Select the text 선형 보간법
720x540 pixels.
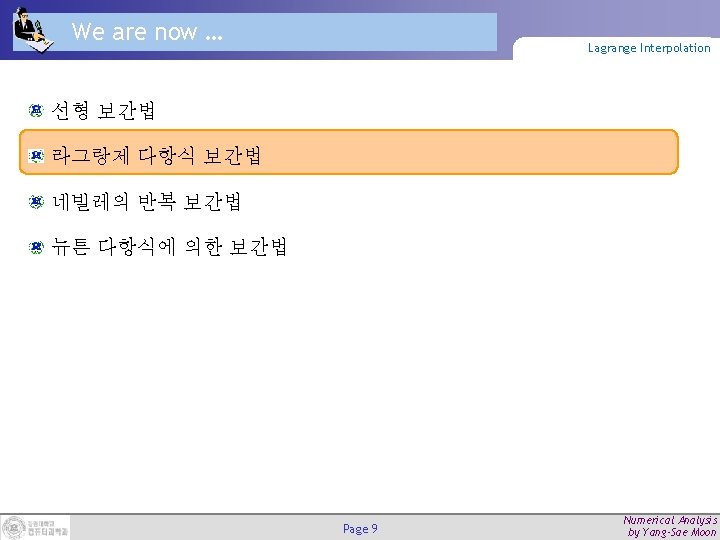[103, 110]
